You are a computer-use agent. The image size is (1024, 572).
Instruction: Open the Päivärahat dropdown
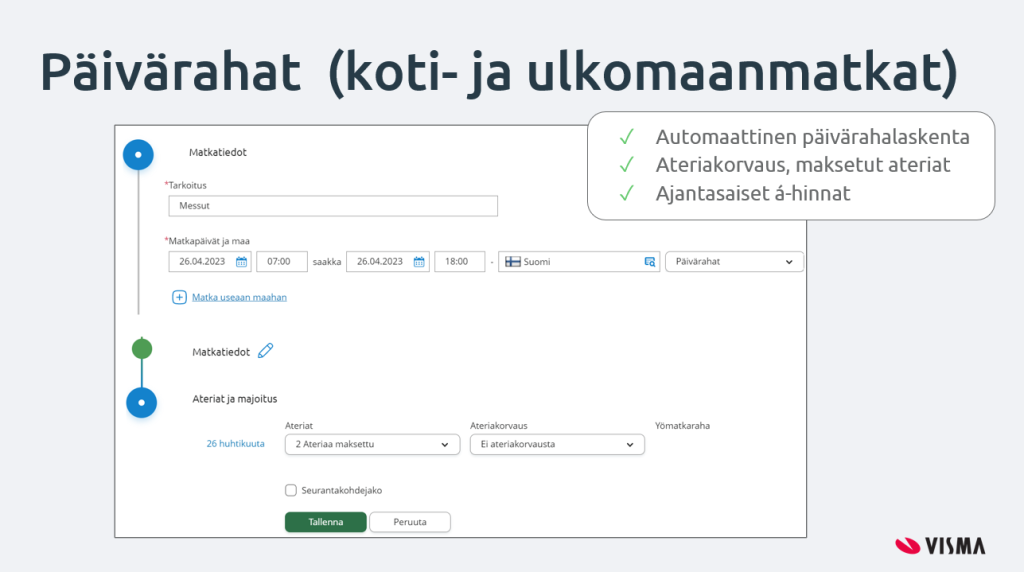click(x=734, y=262)
